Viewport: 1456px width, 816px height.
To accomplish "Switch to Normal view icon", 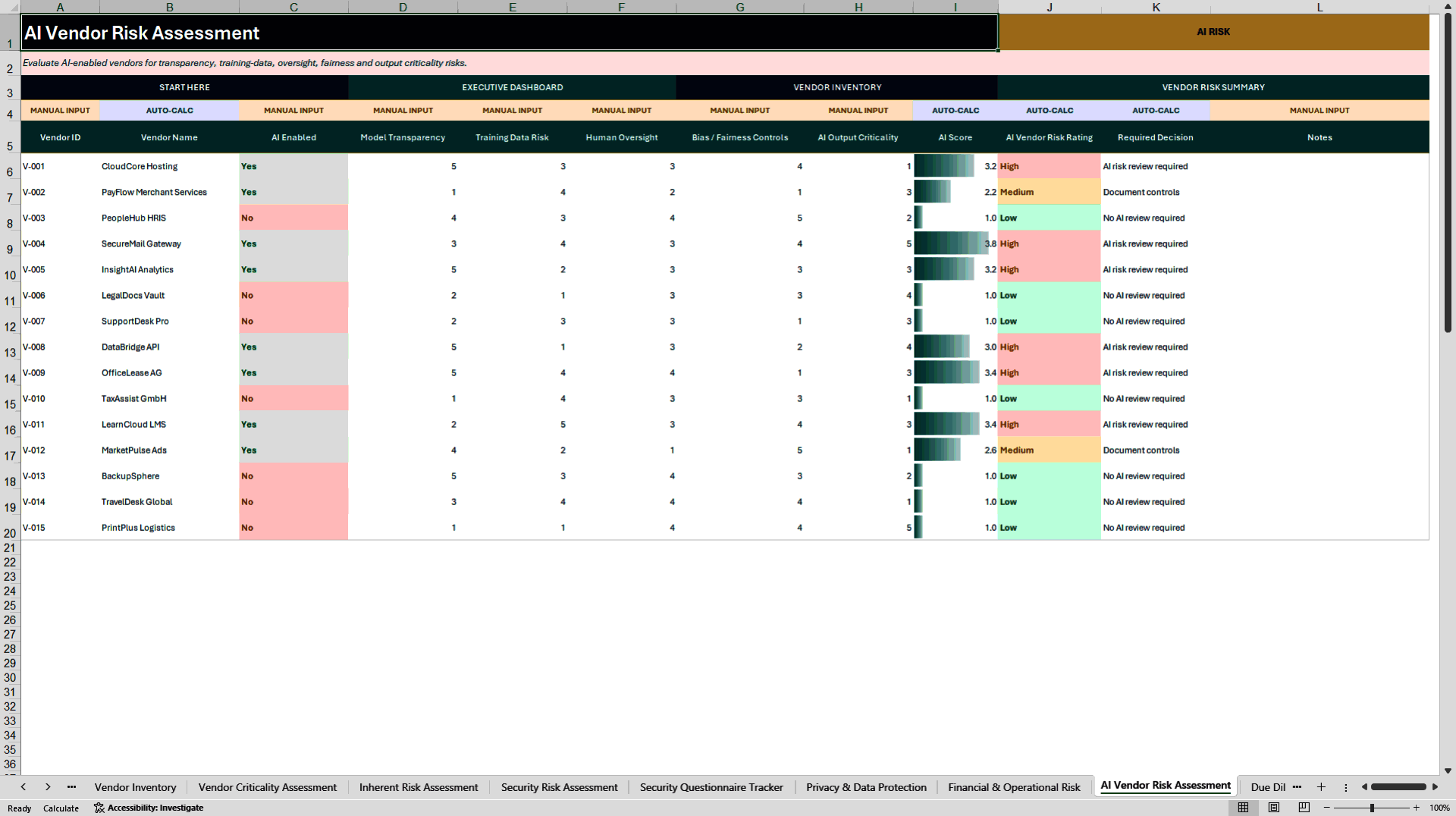I will pos(1243,808).
